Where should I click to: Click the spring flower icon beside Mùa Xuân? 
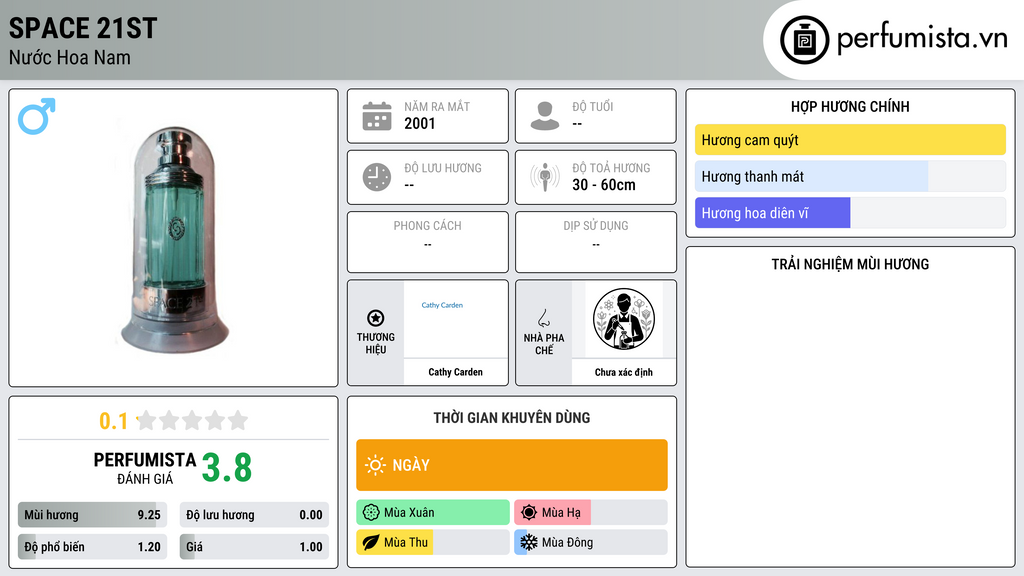click(371, 512)
